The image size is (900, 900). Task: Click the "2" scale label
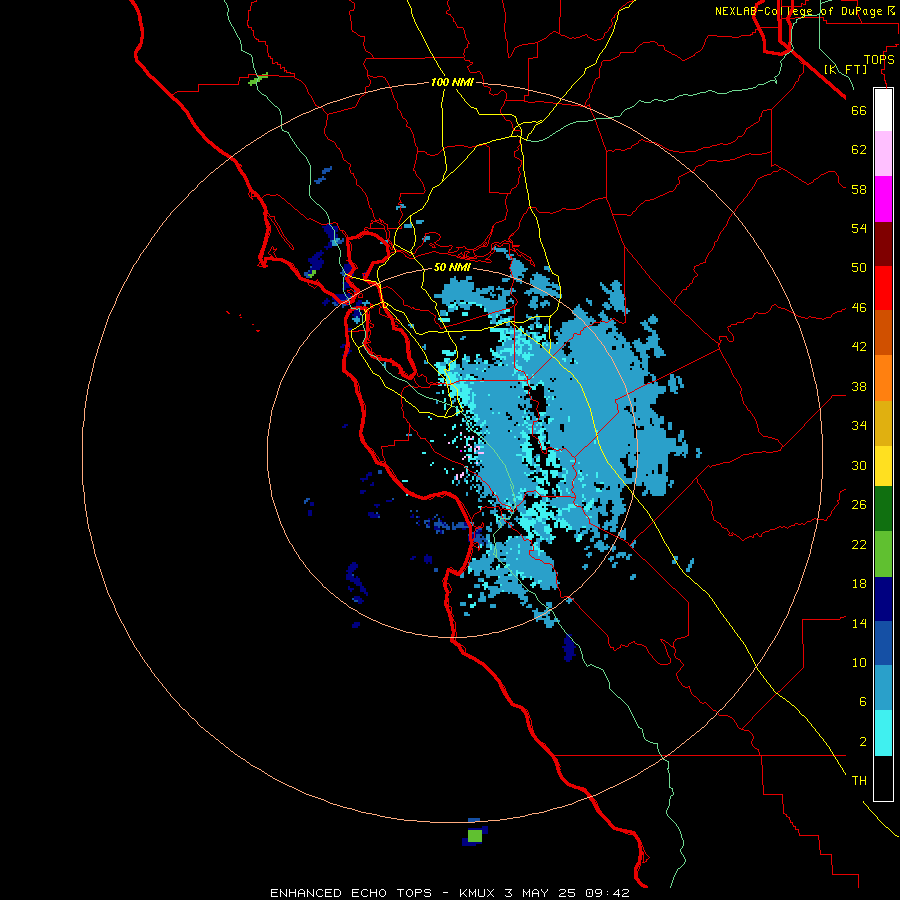click(x=863, y=742)
